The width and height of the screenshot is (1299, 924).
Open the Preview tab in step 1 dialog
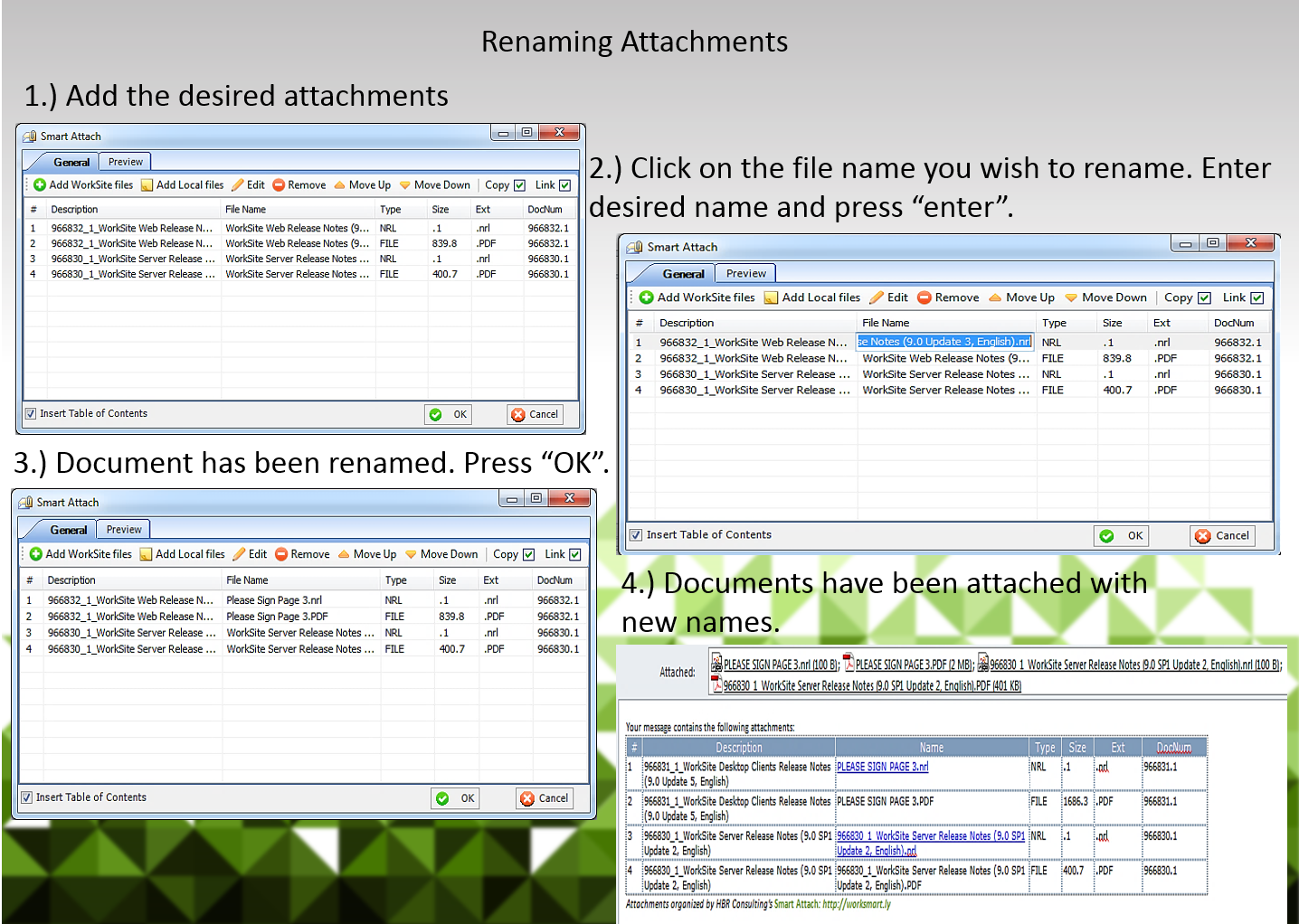pos(126,162)
